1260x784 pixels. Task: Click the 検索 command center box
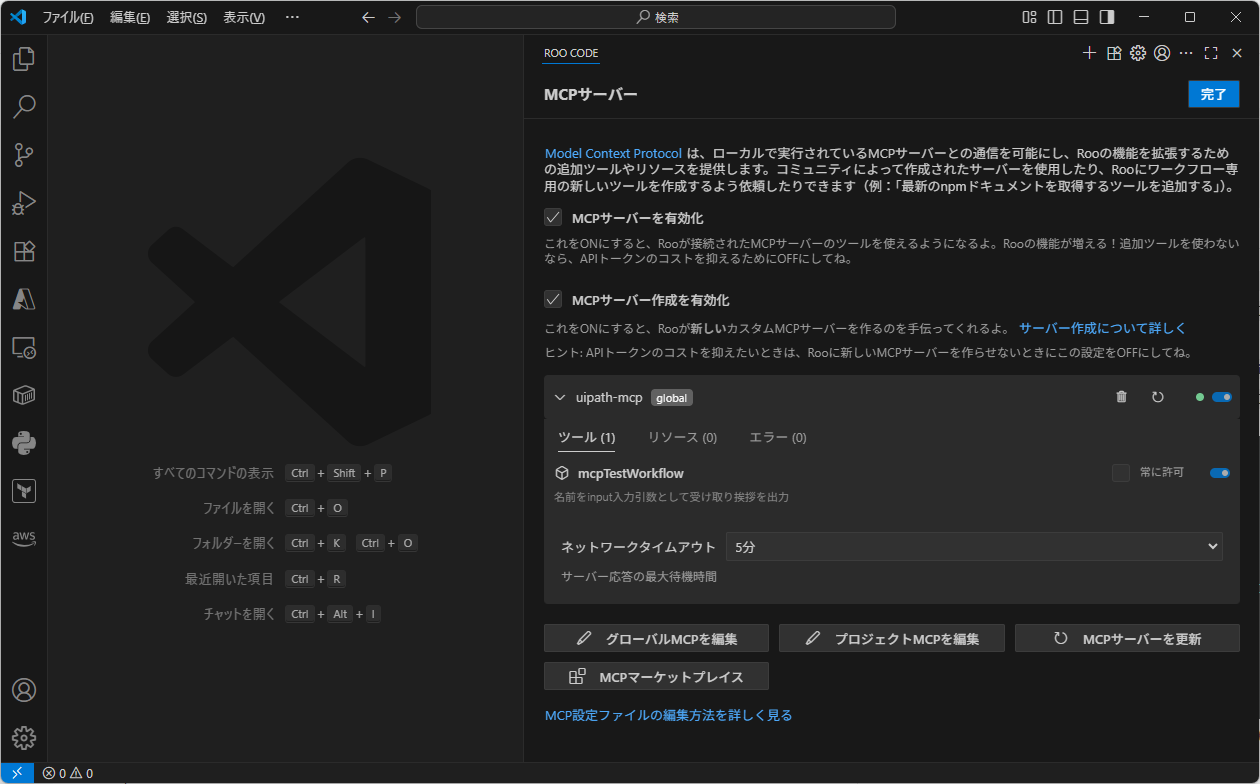tap(656, 17)
